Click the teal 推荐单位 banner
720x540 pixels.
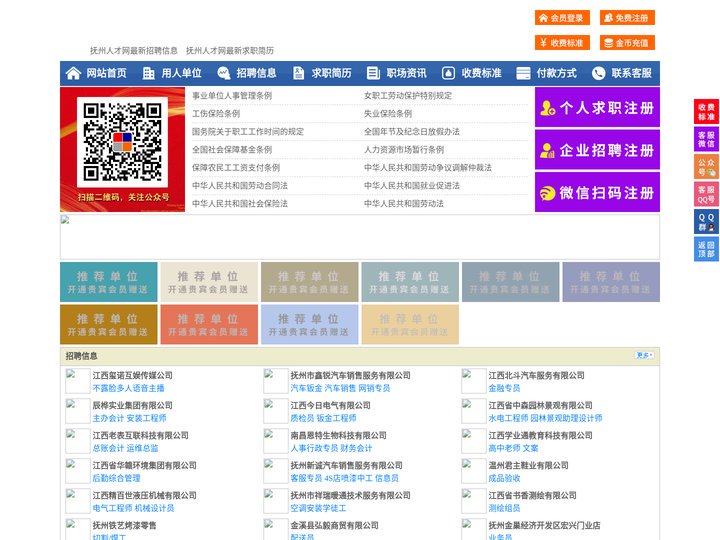(109, 282)
